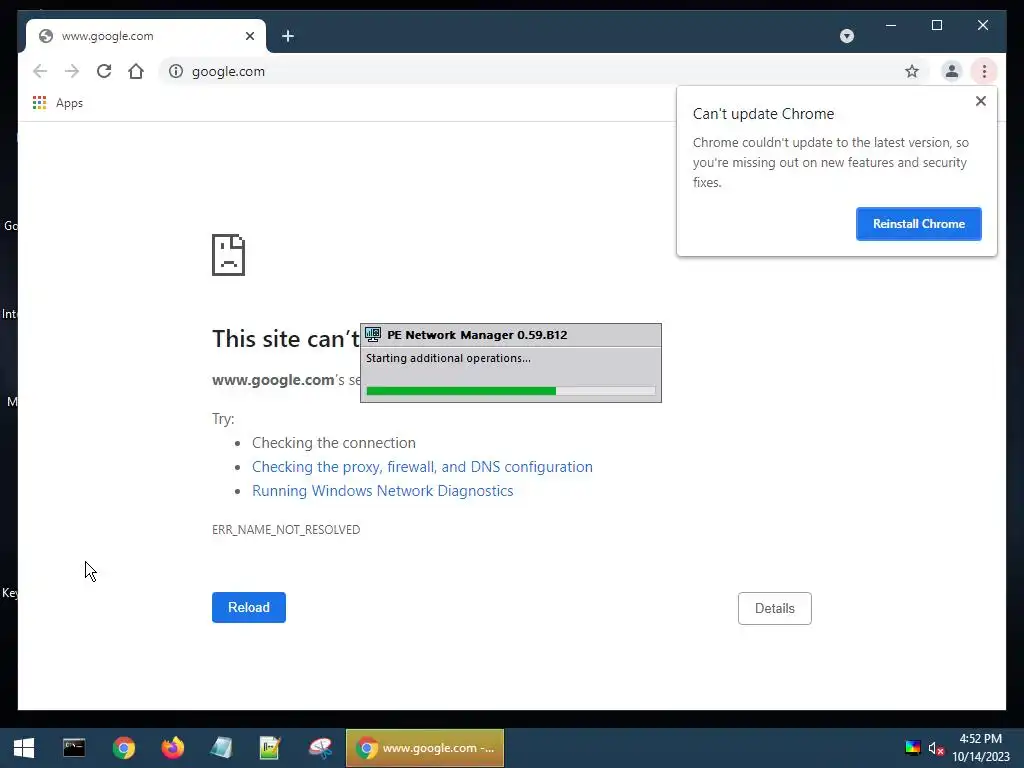The image size is (1024, 768).
Task: Open the home page via the house icon
Action: pos(136,71)
